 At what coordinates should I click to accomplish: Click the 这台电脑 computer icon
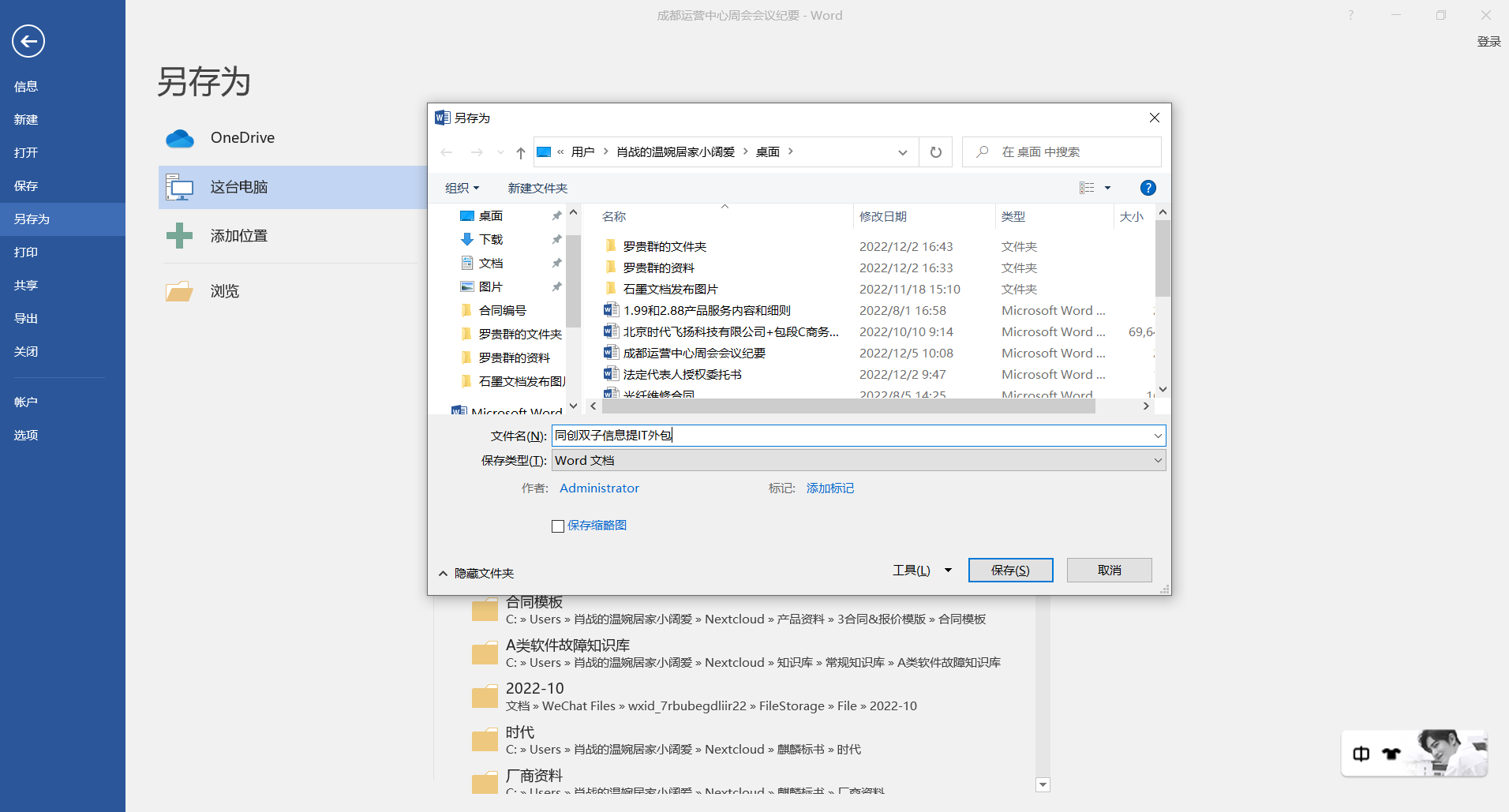180,187
